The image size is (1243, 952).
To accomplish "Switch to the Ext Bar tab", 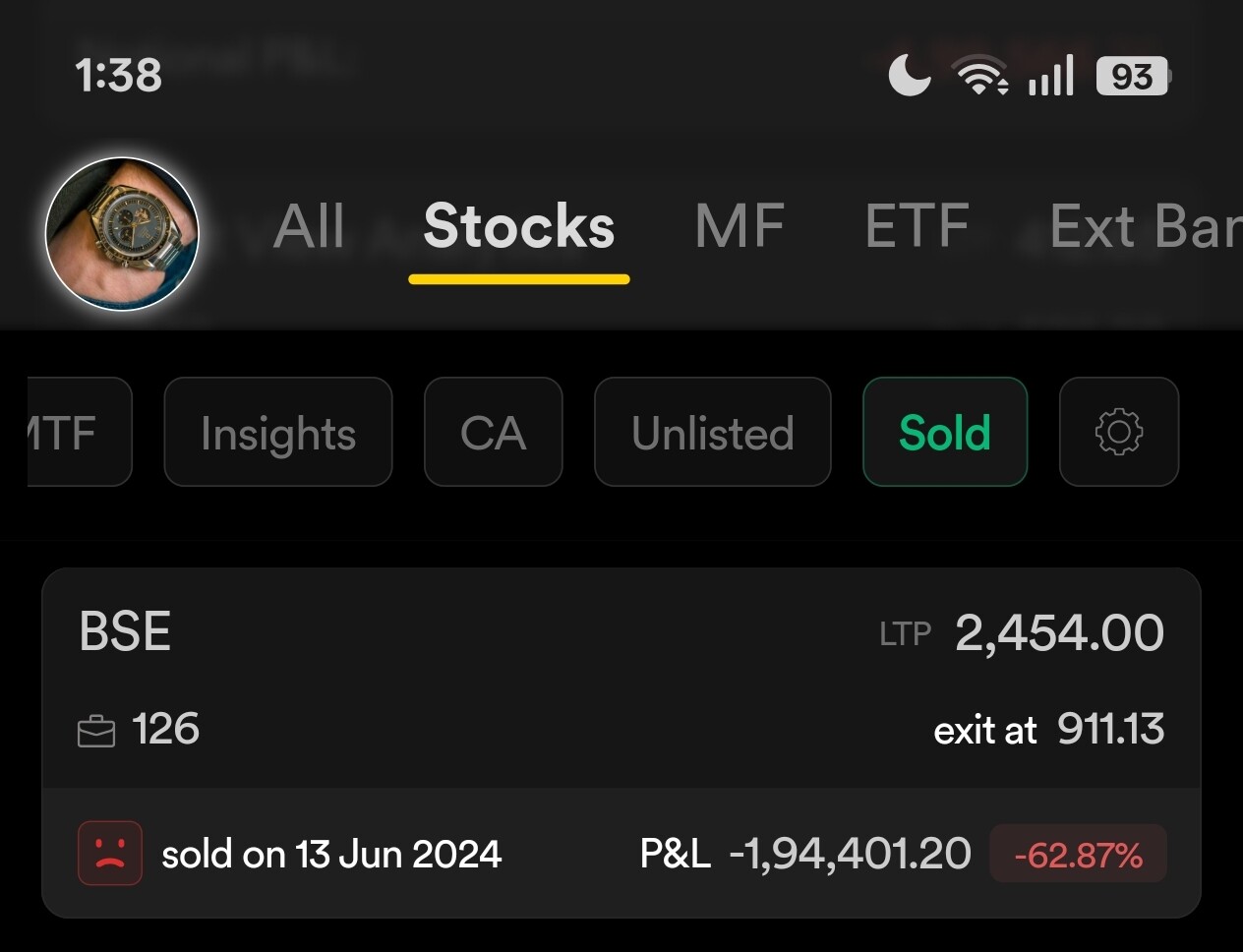I will 1145,227.
